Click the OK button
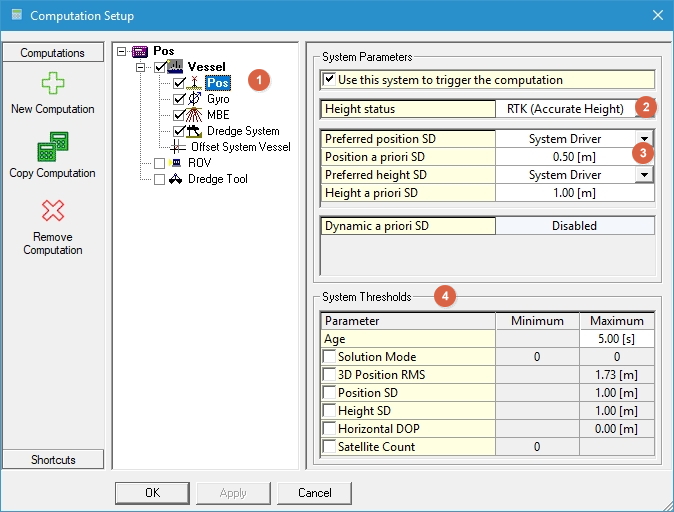Screen dimensions: 674x512 152,493
